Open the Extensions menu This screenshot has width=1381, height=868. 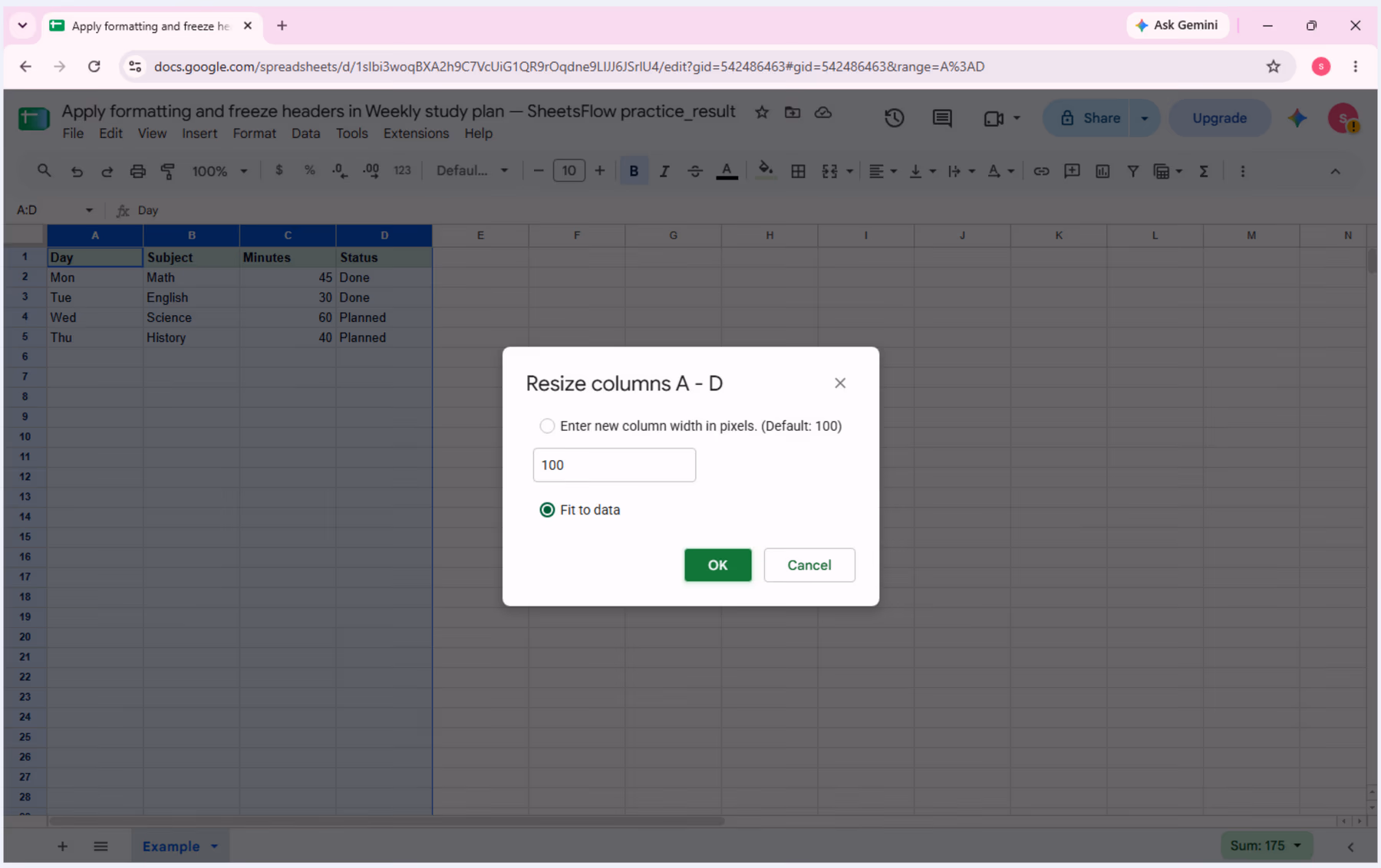[x=416, y=133]
